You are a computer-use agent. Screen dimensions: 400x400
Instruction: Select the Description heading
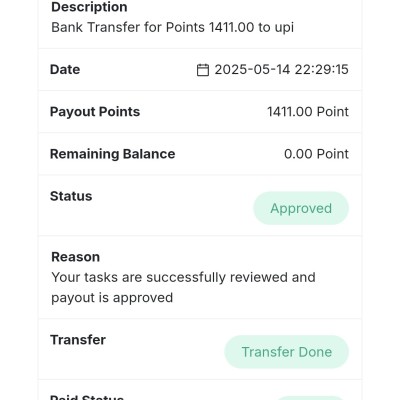click(x=89, y=7)
